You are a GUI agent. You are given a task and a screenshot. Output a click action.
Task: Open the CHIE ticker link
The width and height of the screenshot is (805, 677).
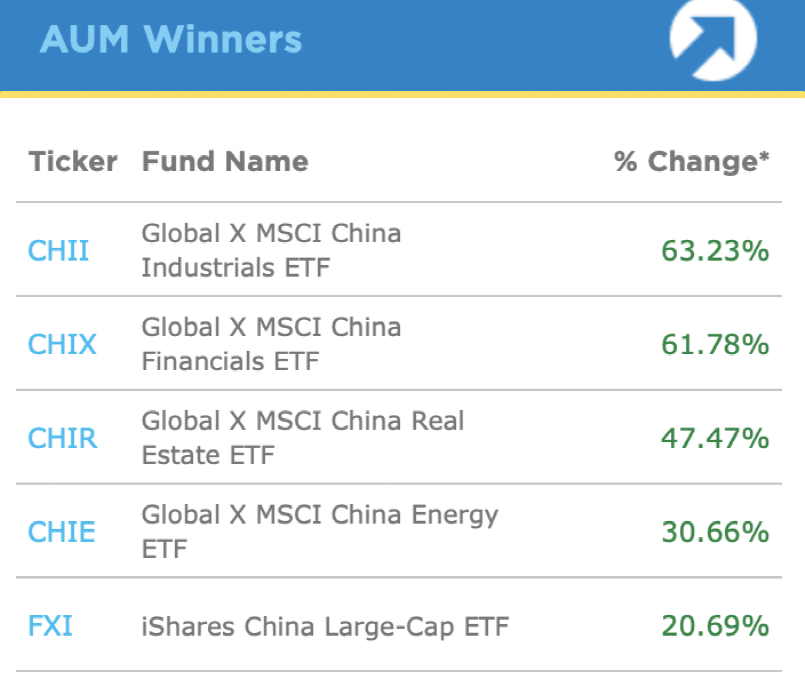(x=61, y=532)
